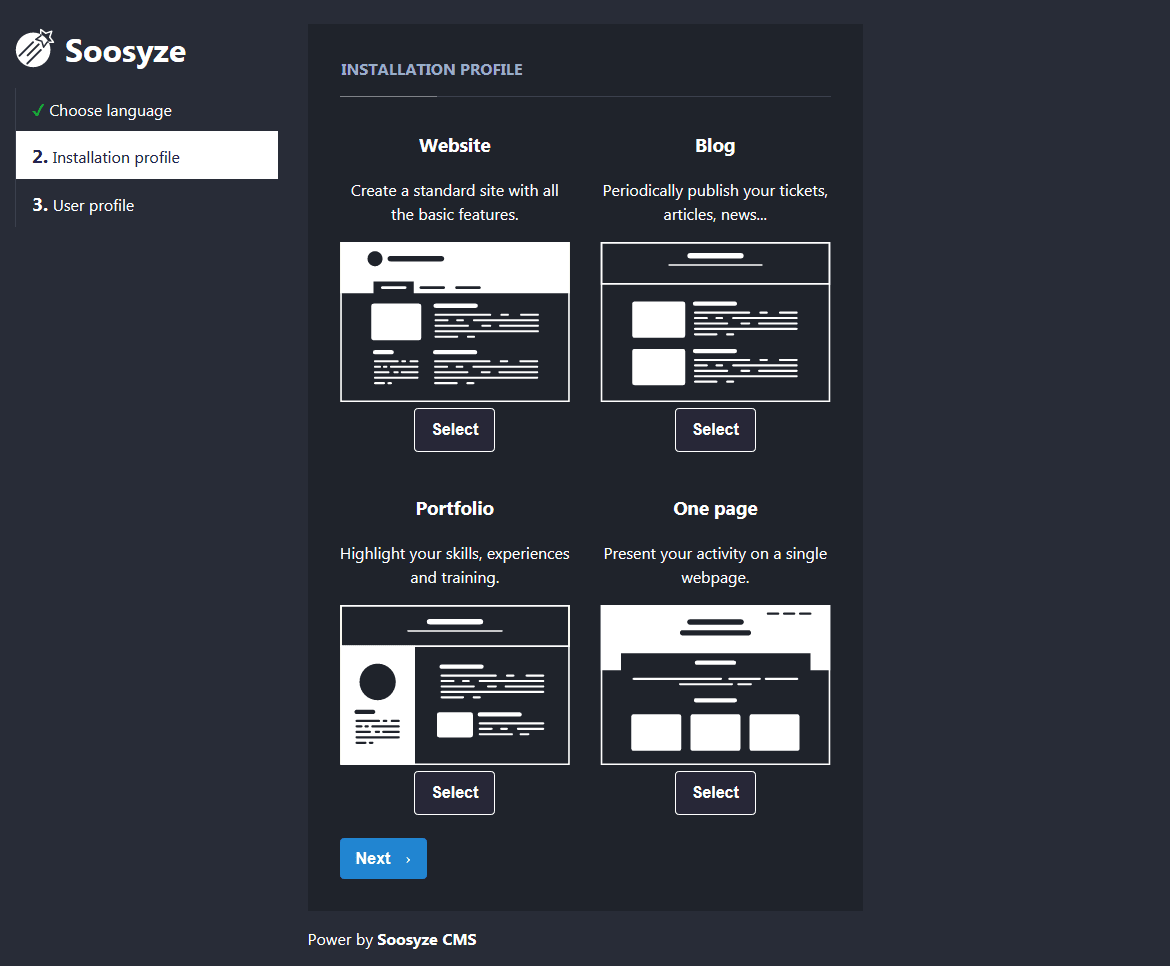Open the Choose language step
Viewport: 1170px width, 966px height.
click(110, 111)
